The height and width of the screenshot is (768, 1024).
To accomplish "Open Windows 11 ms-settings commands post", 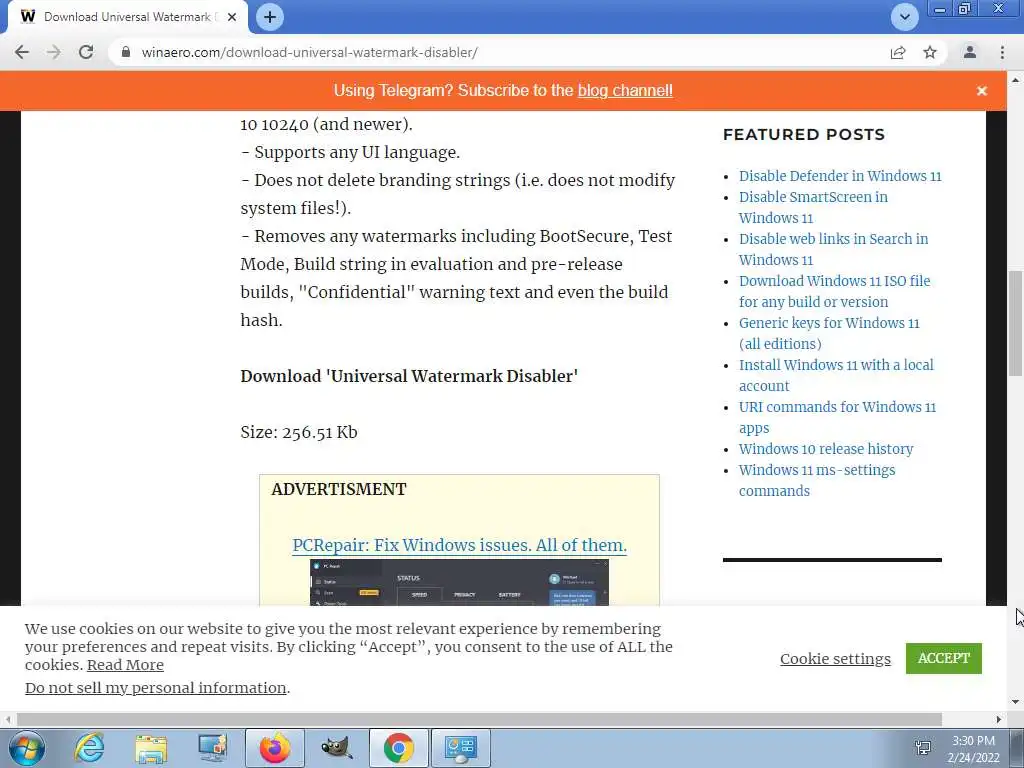I will [x=817, y=481].
